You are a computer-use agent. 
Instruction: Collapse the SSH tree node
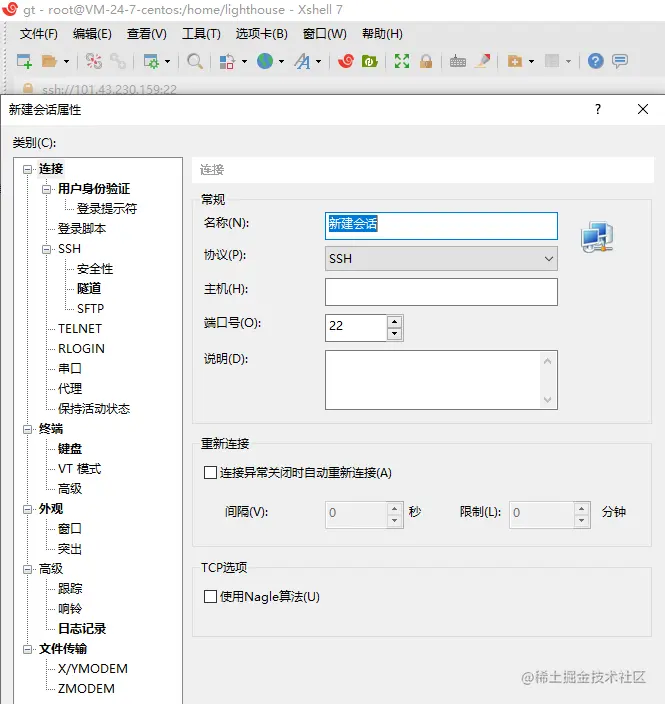coord(46,249)
